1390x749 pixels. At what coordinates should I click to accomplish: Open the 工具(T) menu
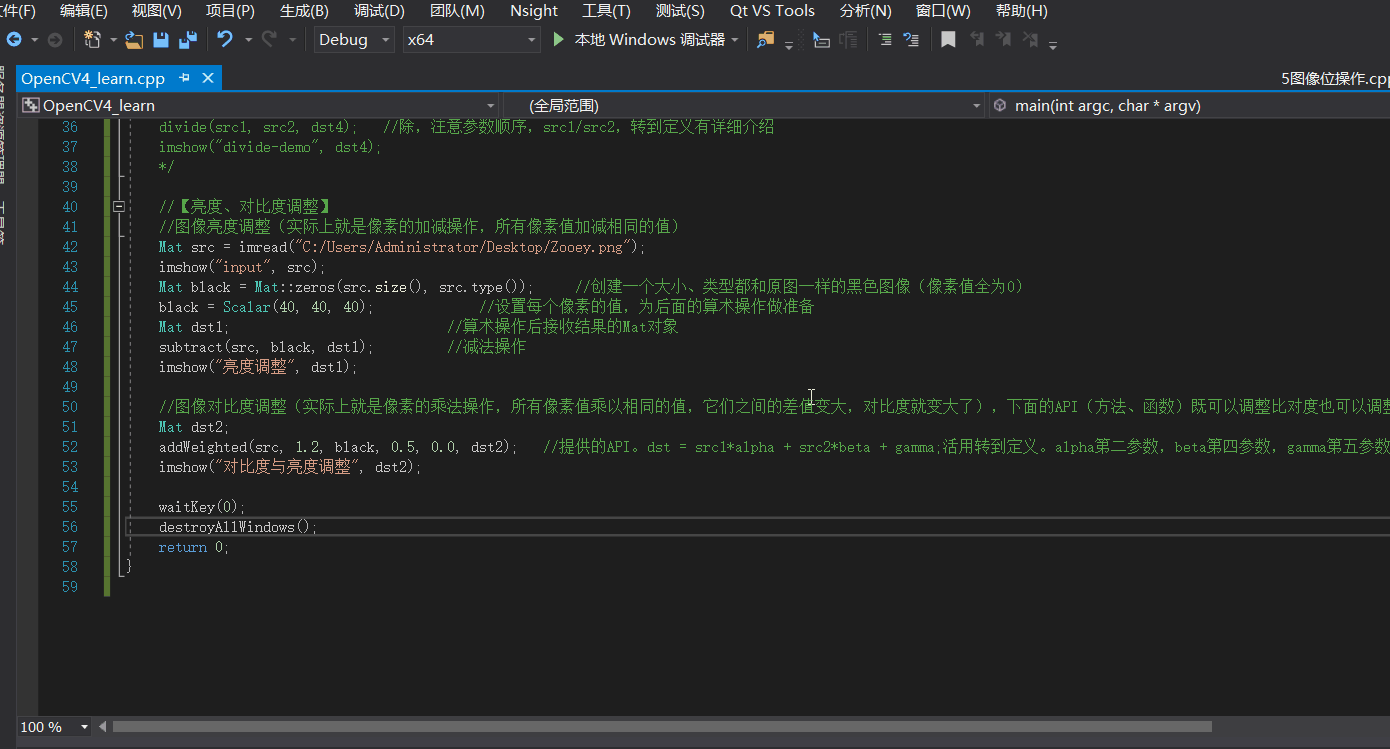coord(606,11)
